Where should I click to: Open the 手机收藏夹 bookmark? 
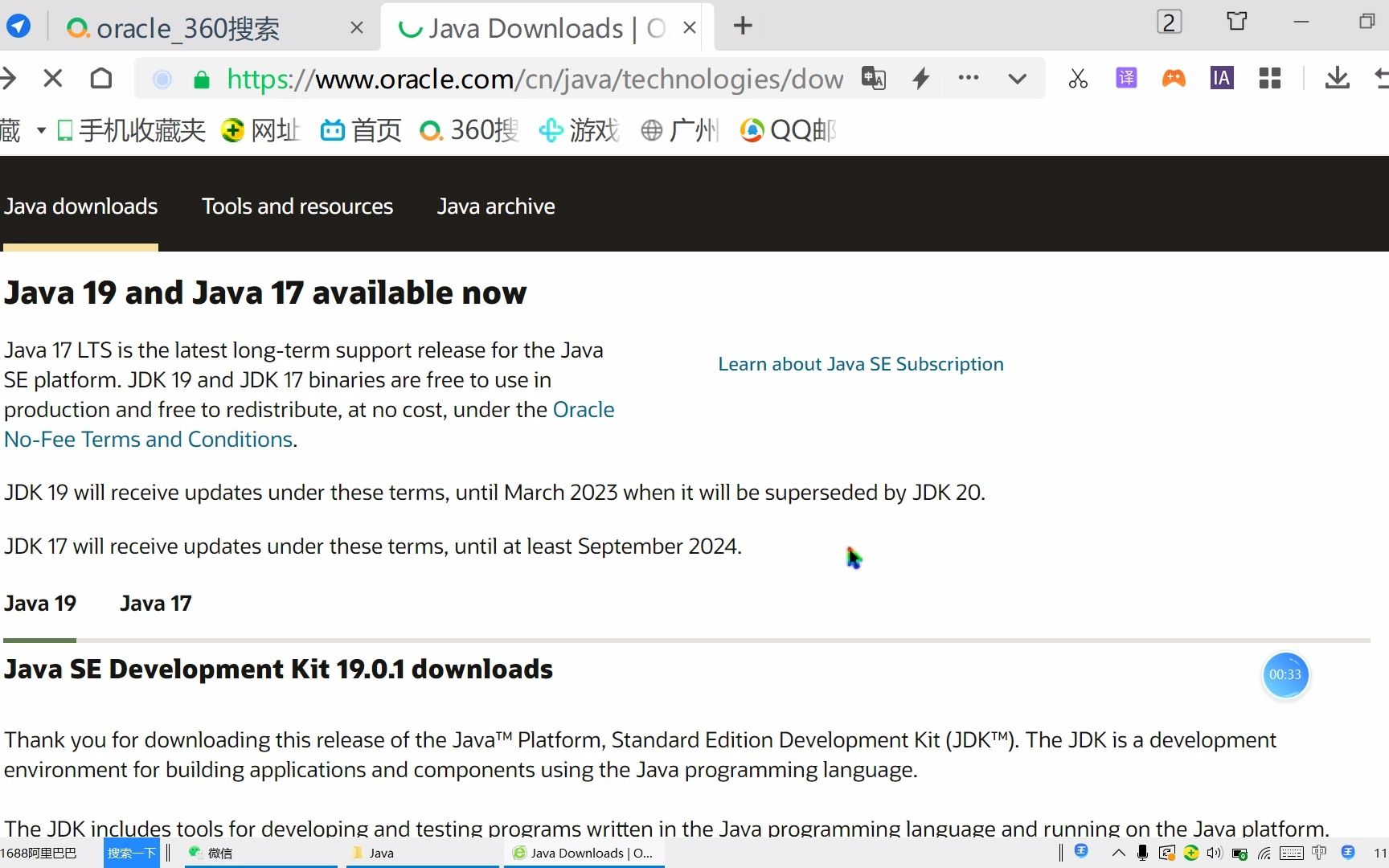(x=132, y=130)
